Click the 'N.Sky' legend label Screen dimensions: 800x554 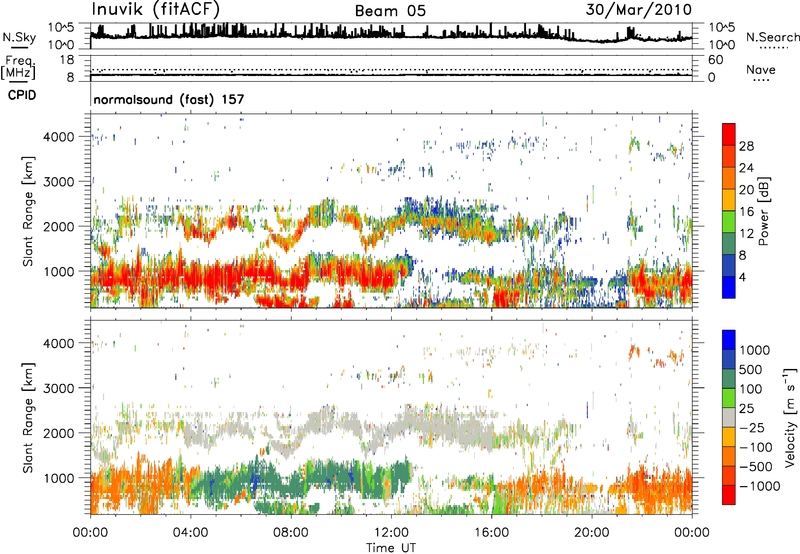[19, 37]
